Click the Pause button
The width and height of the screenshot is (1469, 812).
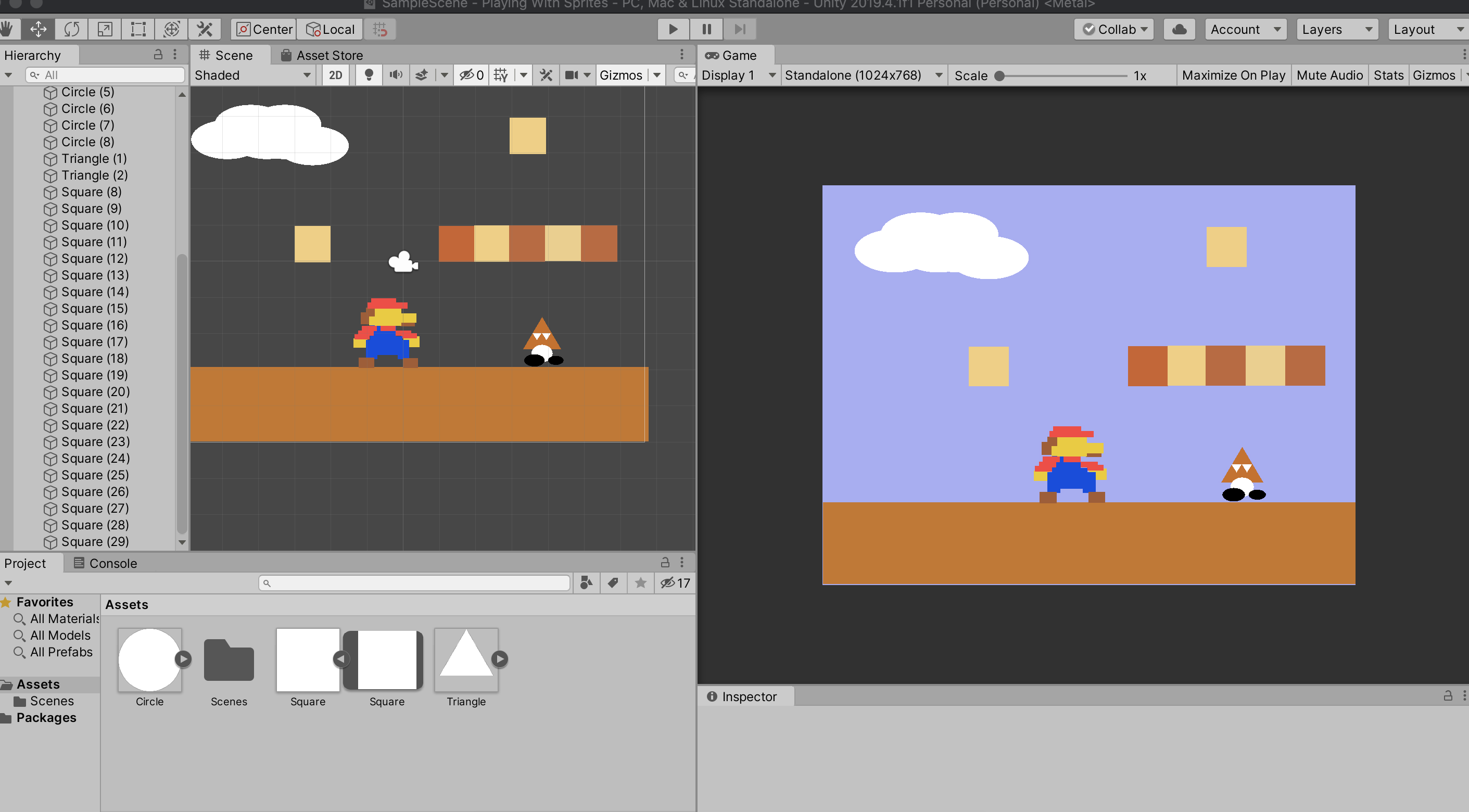pos(706,29)
